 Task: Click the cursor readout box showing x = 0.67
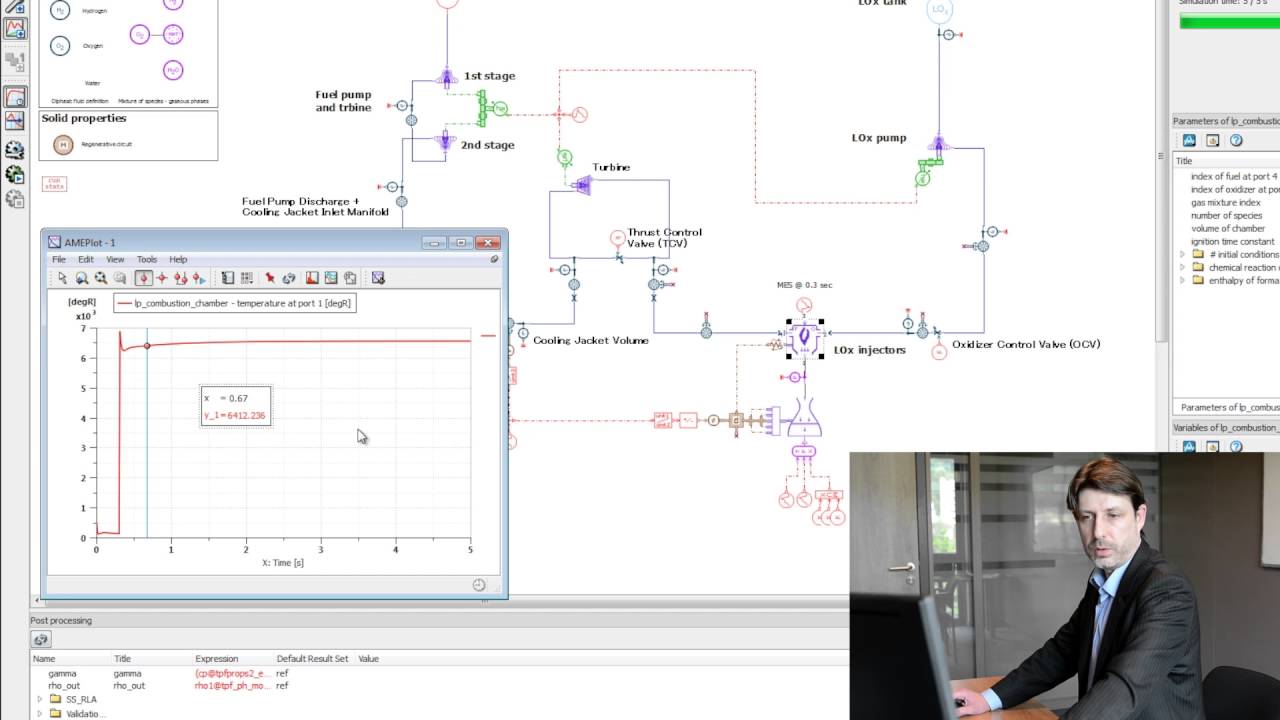point(236,406)
